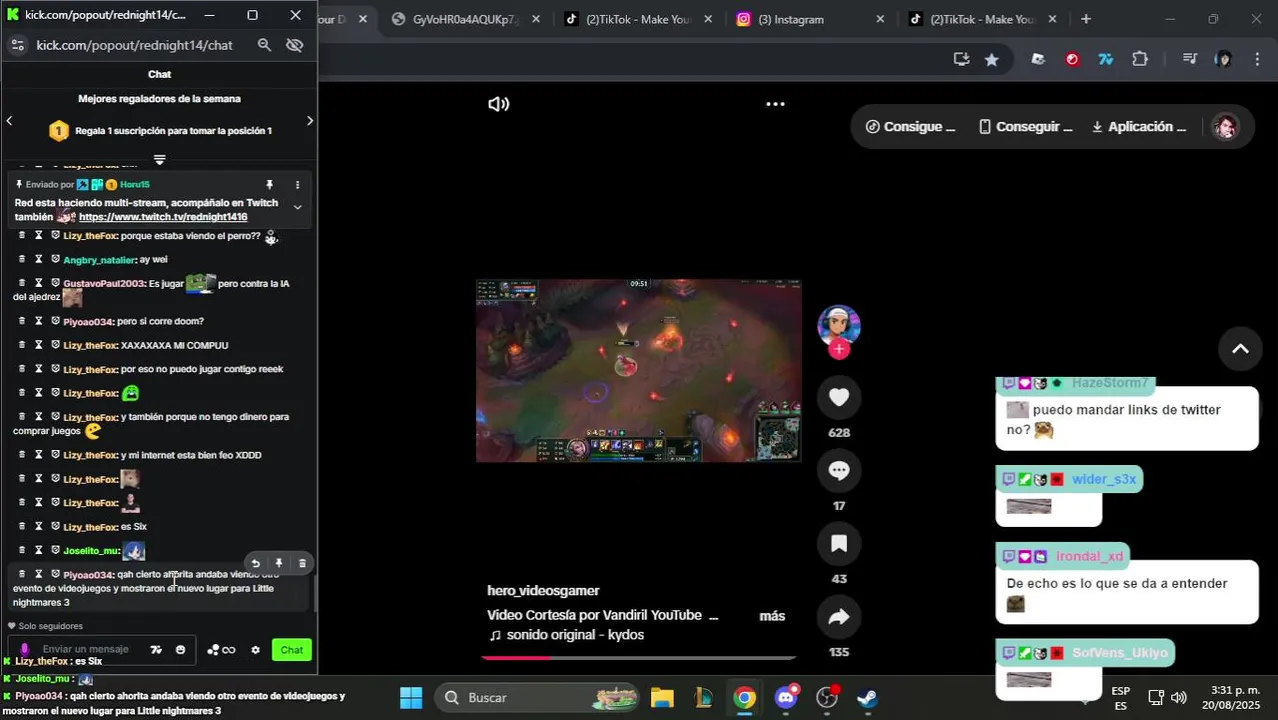1278x720 pixels.
Task: Open channel points infinity icon
Action: point(221,650)
